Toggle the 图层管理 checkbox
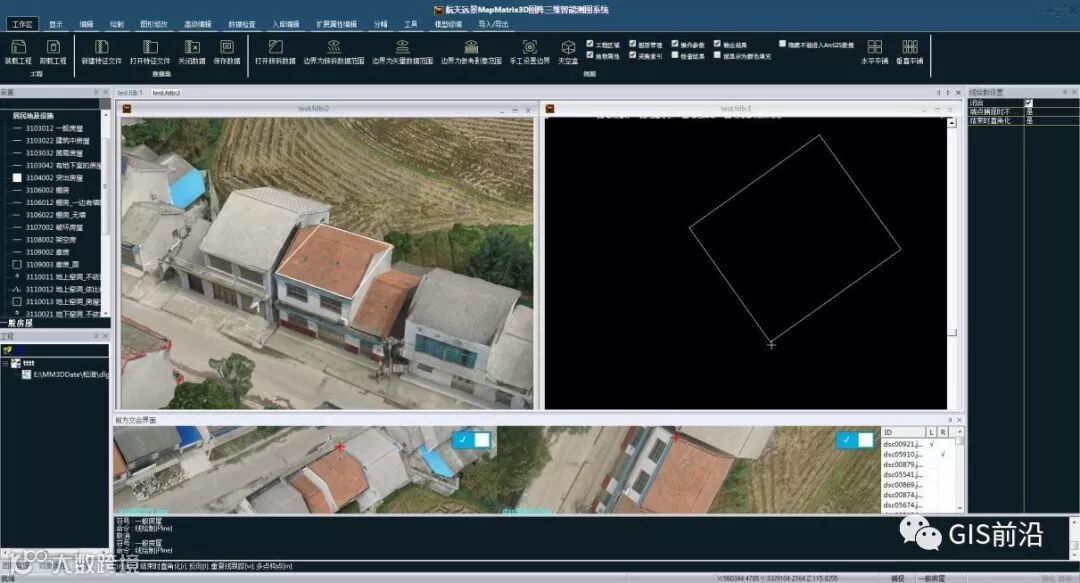Screen dimensions: 1080x583 632,43
